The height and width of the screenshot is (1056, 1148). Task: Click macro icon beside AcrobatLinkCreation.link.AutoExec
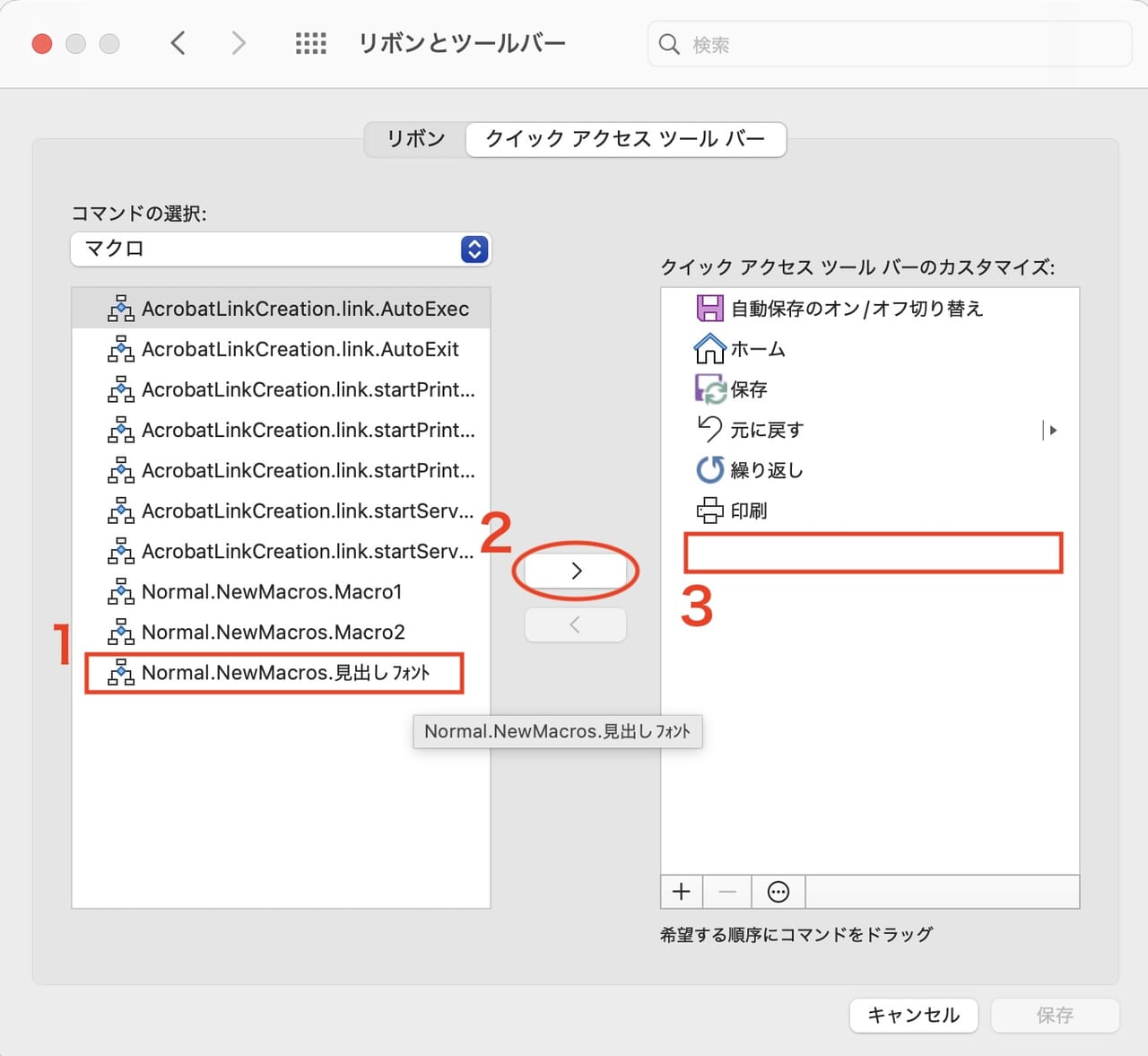[x=121, y=309]
